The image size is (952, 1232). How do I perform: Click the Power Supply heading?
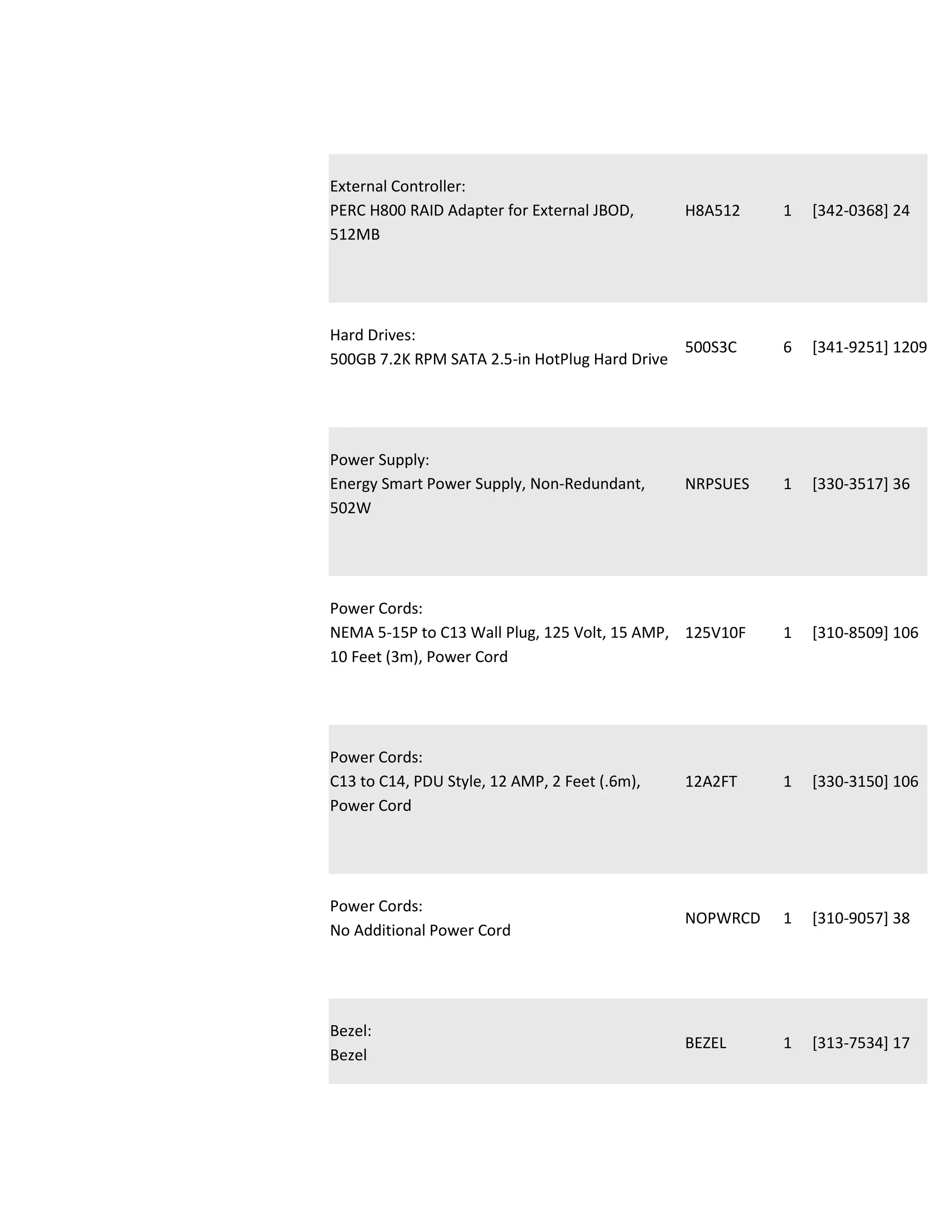pos(380,460)
